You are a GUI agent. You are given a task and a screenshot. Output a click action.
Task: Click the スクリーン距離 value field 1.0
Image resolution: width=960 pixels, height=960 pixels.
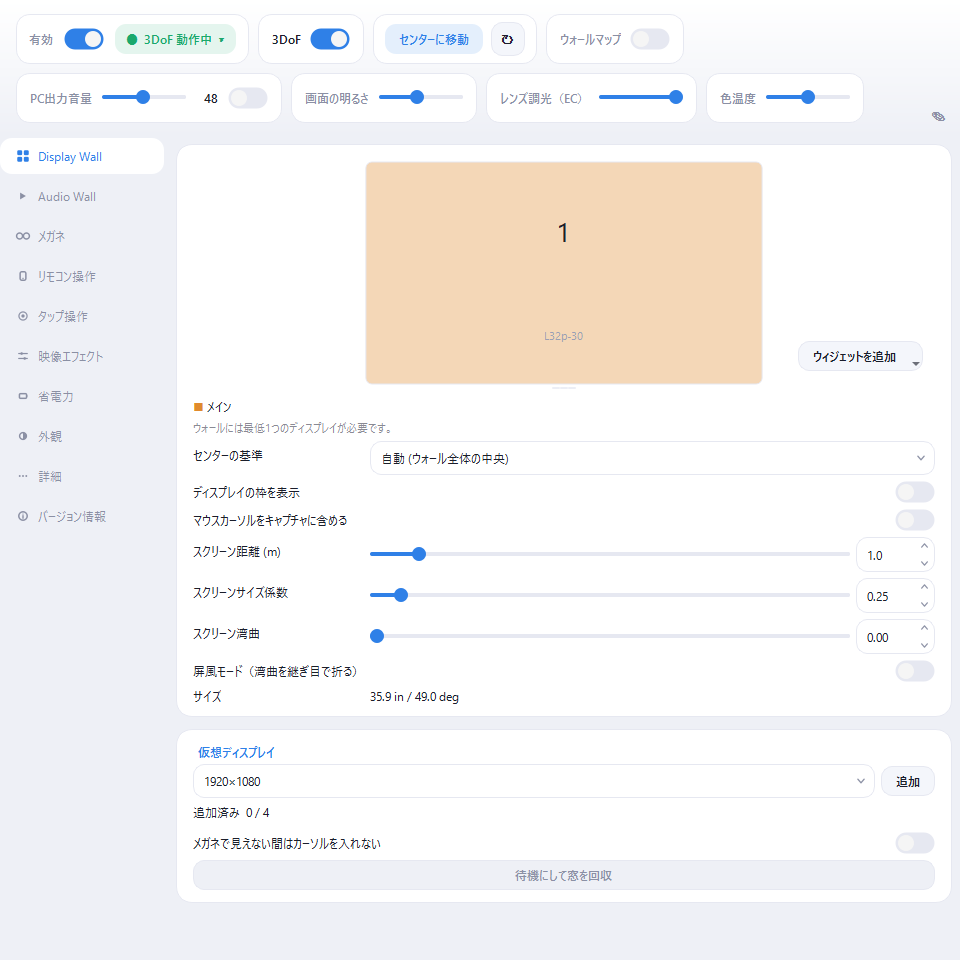[x=886, y=555]
